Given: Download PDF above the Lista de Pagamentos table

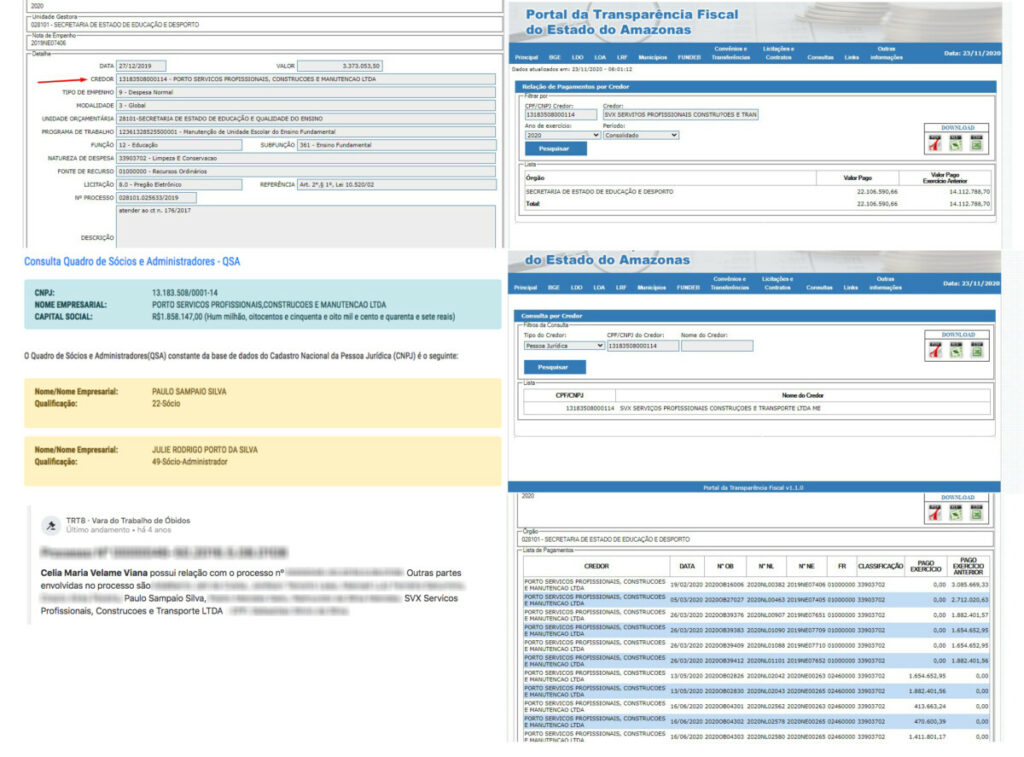Looking at the screenshot, I should tap(935, 513).
